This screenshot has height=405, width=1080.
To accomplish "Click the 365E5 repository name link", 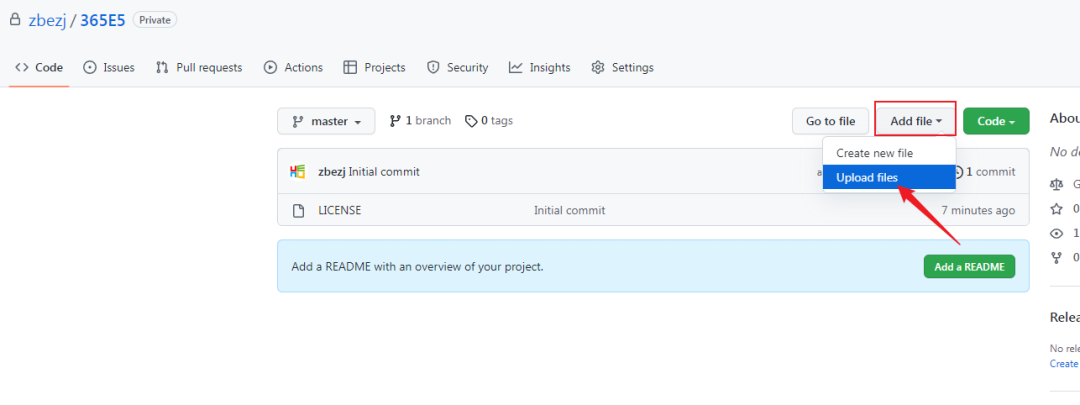I will click(x=103, y=20).
